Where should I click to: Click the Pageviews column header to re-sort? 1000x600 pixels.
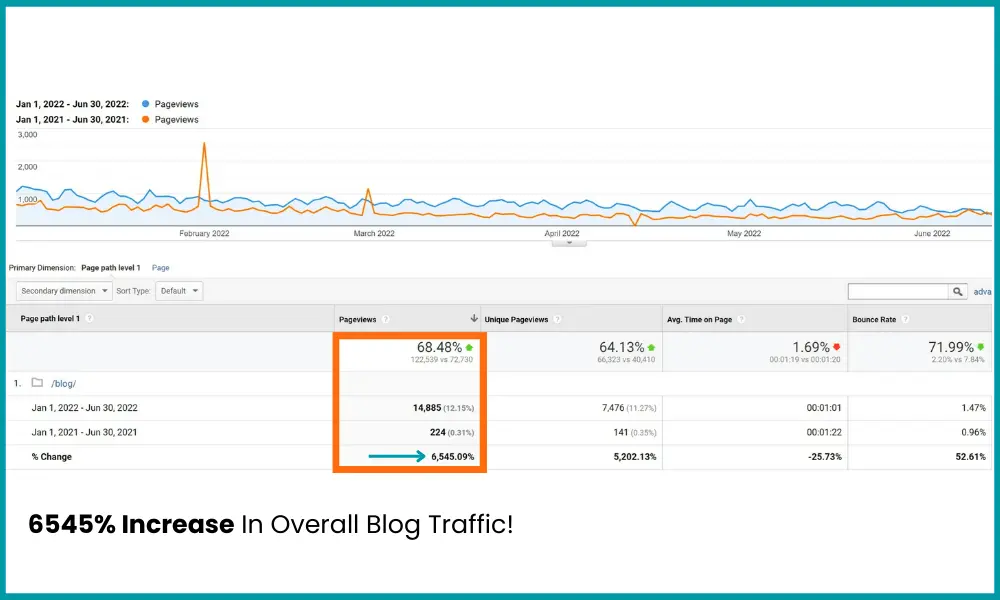pyautogui.click(x=358, y=319)
